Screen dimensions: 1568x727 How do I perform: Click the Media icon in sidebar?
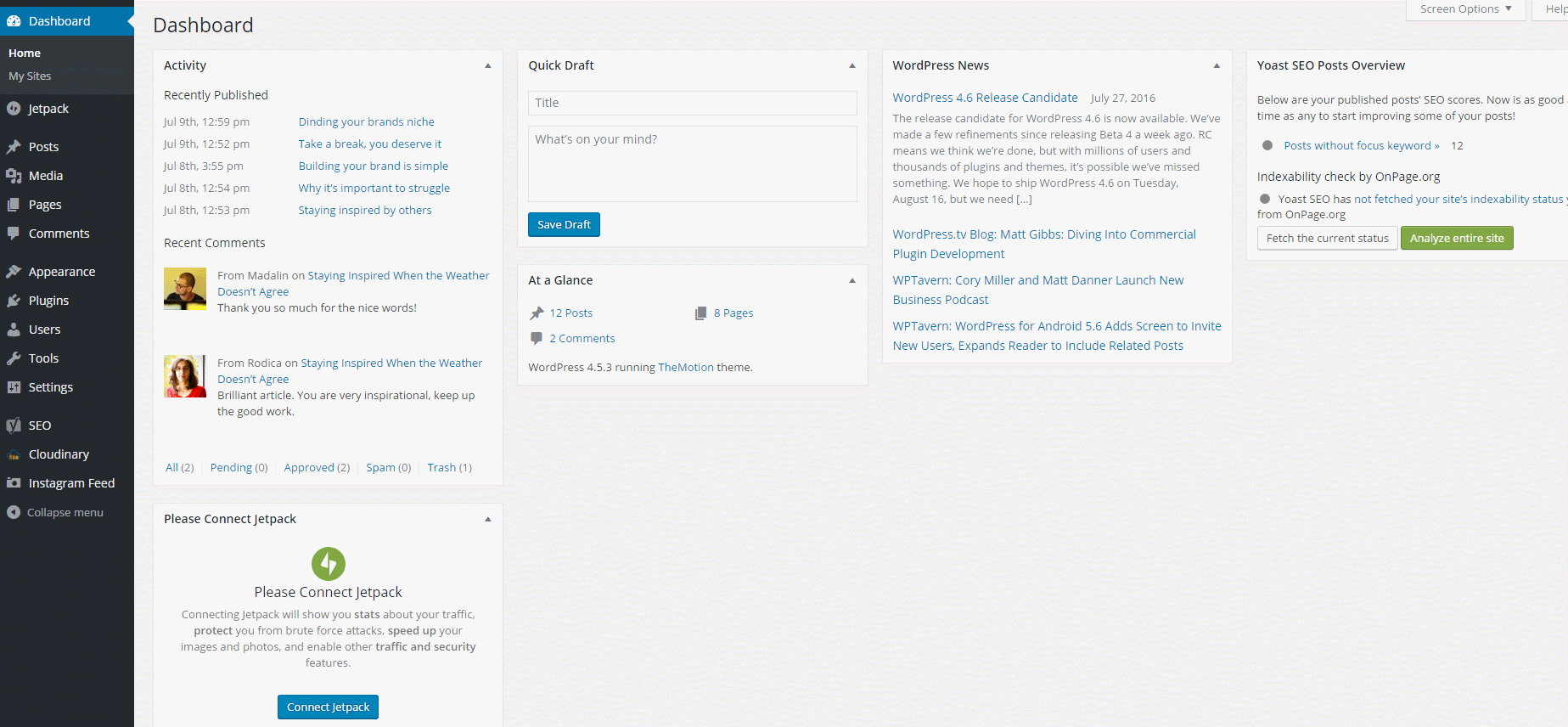tap(14, 176)
